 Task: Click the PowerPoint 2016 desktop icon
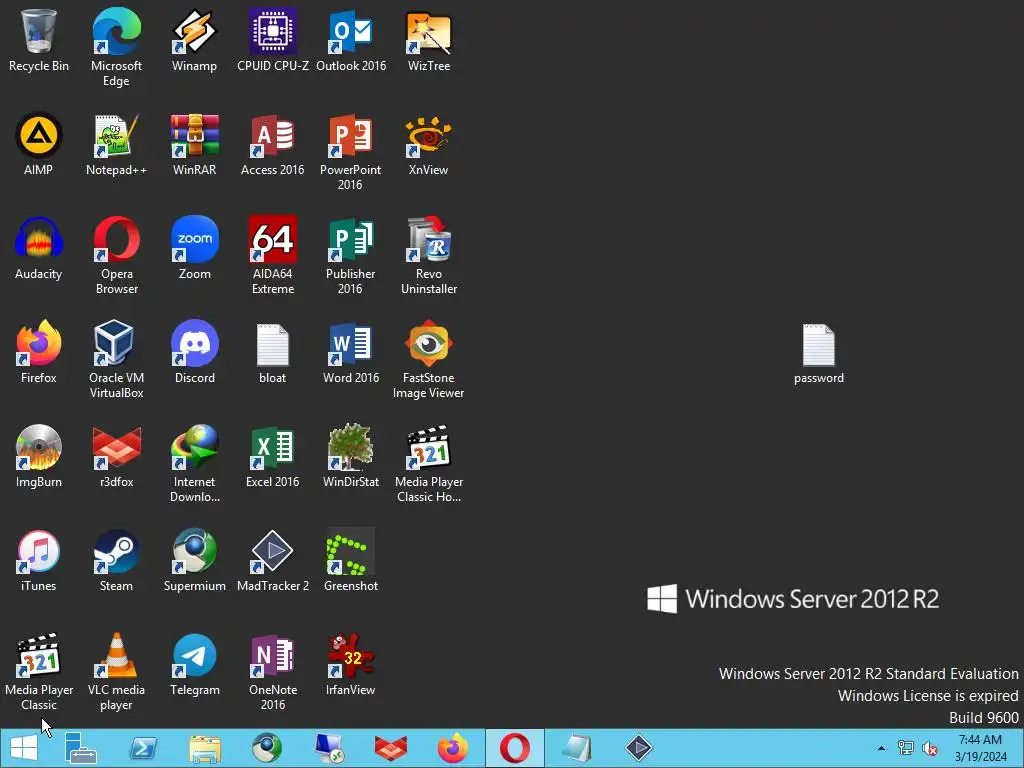(351, 152)
